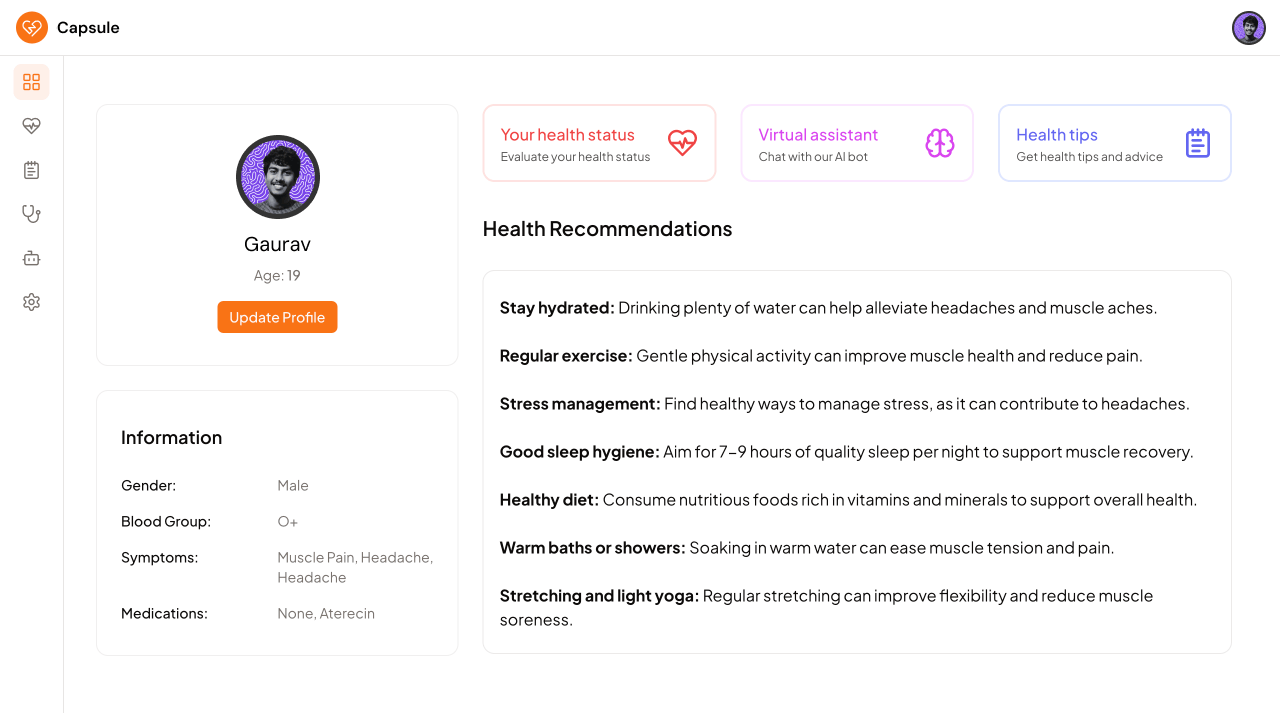Image resolution: width=1280 pixels, height=713 pixels.
Task: Click the heart pulse icon in sidebar
Action: point(31,126)
